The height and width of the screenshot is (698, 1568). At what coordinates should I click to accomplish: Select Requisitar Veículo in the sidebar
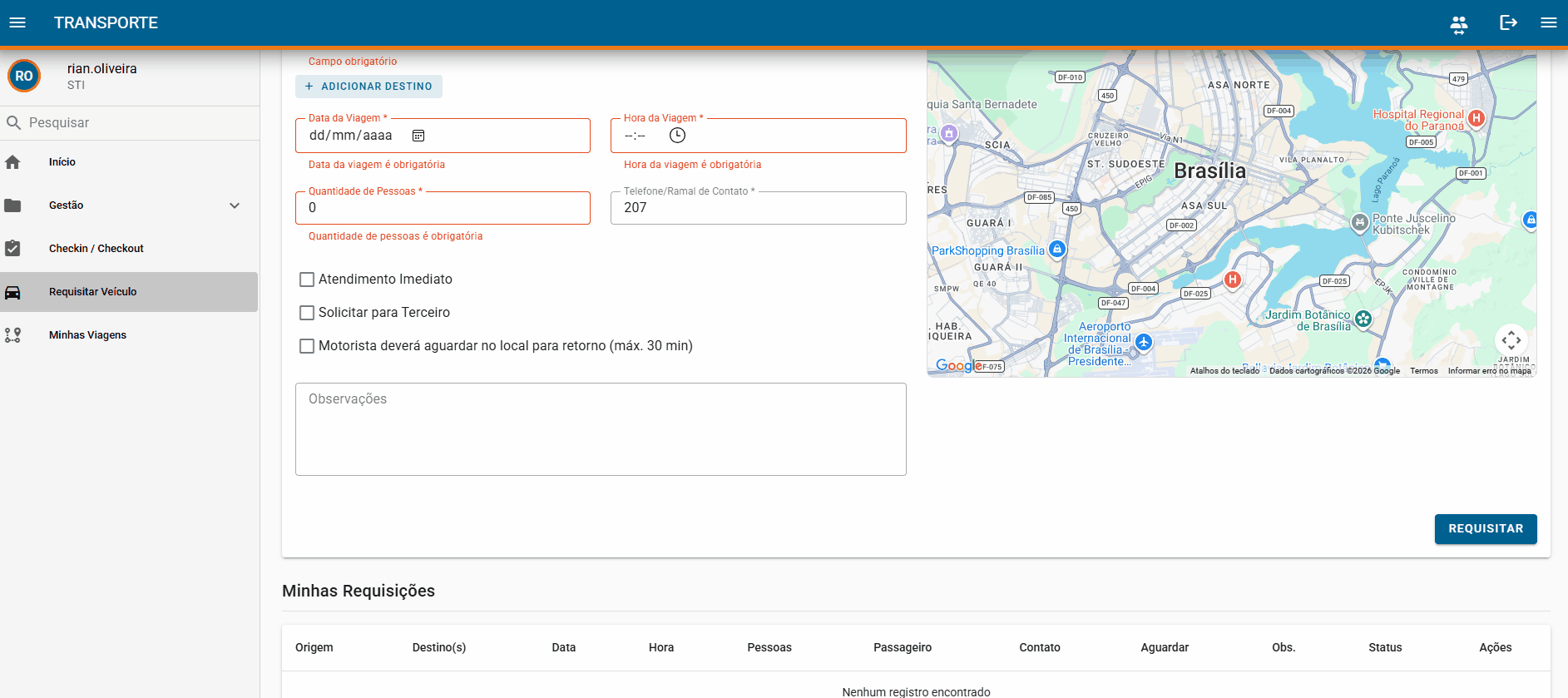coord(129,292)
